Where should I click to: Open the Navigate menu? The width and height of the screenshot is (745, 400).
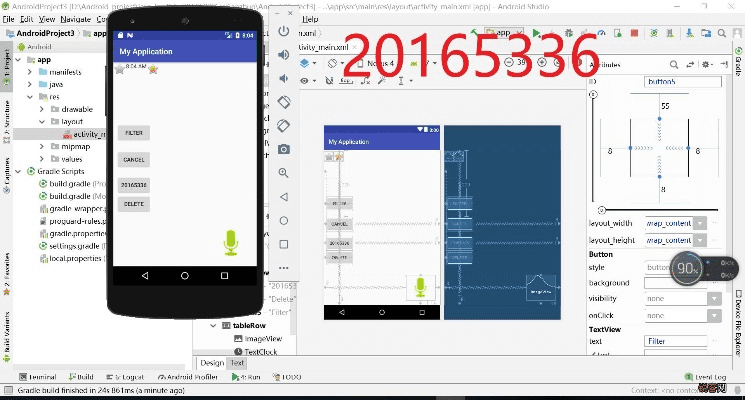76,19
